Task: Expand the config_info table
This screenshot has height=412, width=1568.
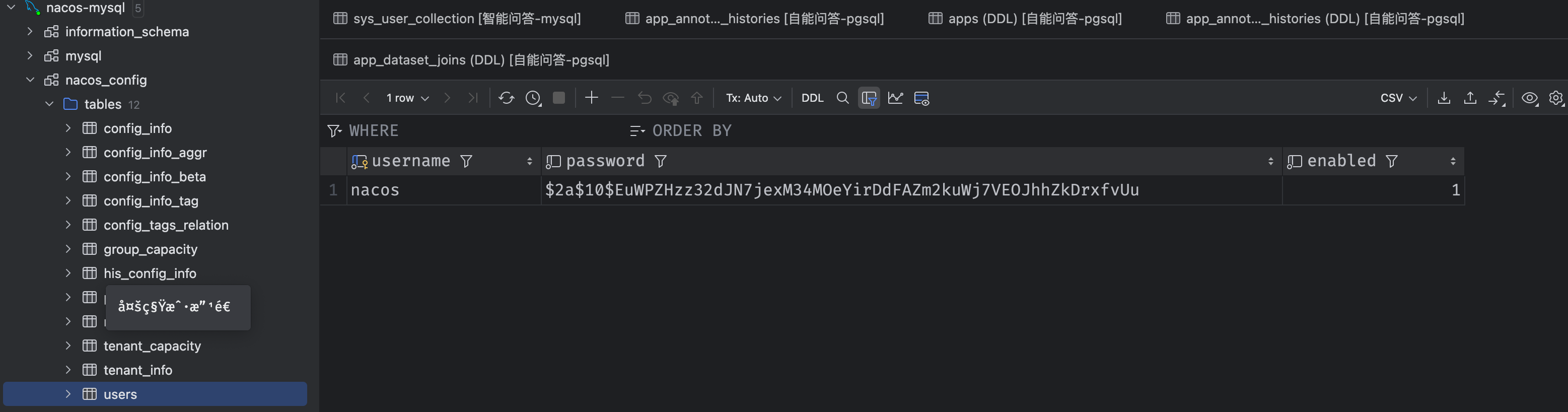Action: [x=68, y=128]
